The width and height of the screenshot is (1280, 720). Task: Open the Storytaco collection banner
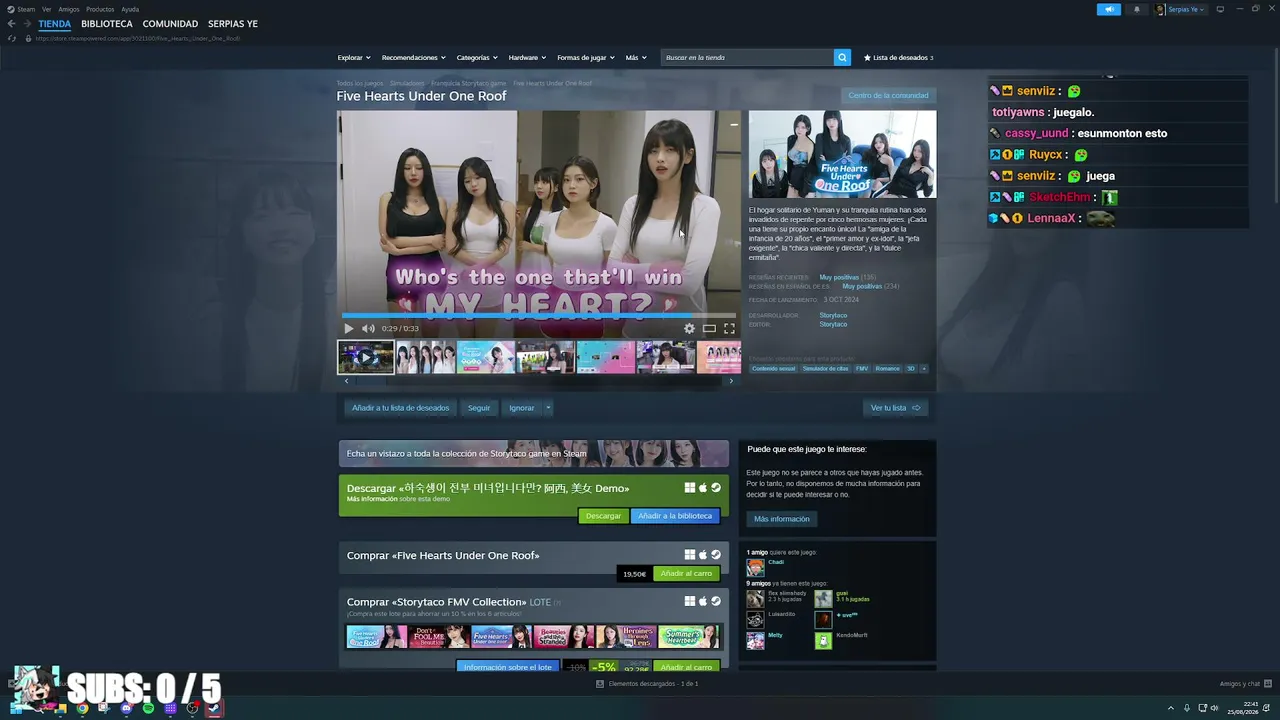534,454
